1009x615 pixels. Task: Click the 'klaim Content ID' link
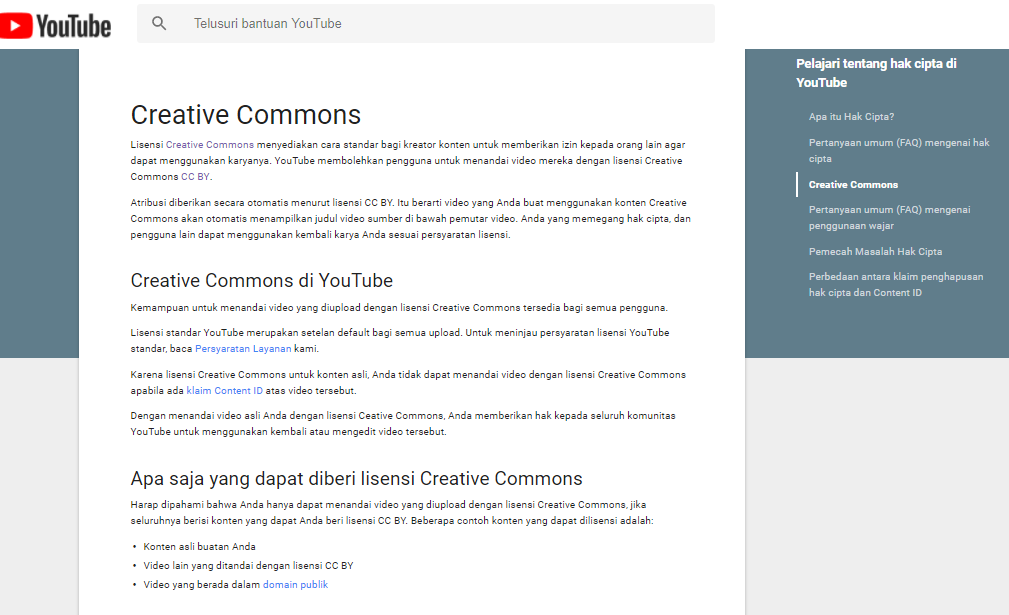pyautogui.click(x=224, y=391)
